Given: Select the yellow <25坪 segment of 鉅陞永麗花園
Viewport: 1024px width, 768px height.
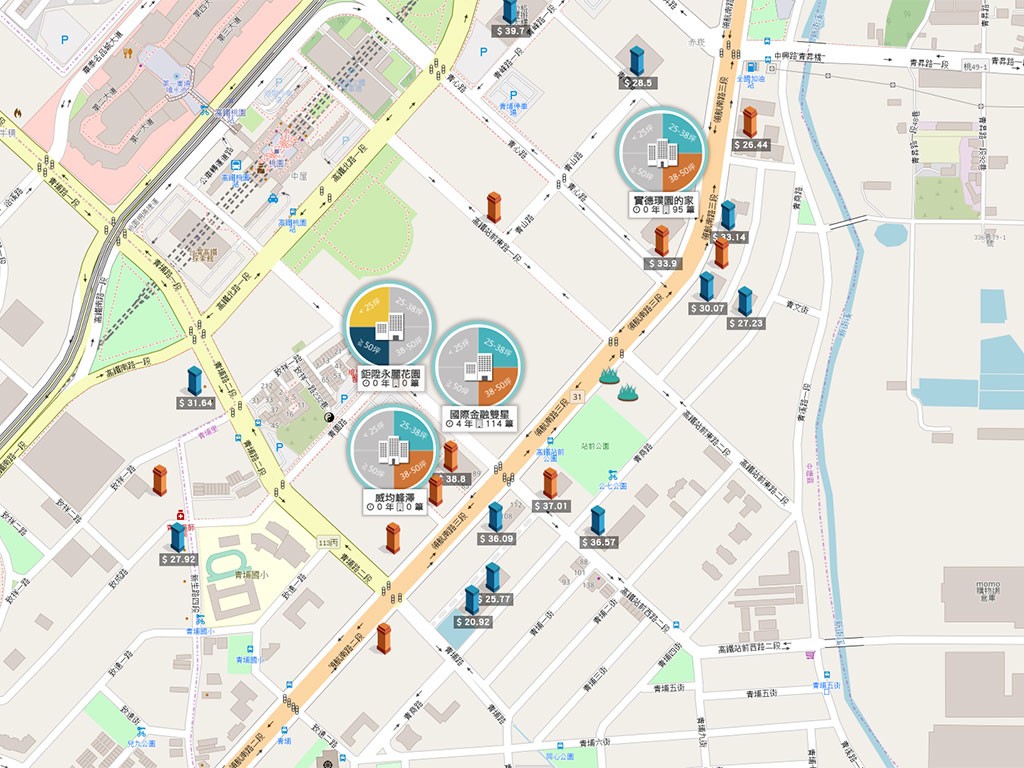Looking at the screenshot, I should pyautogui.click(x=370, y=306).
